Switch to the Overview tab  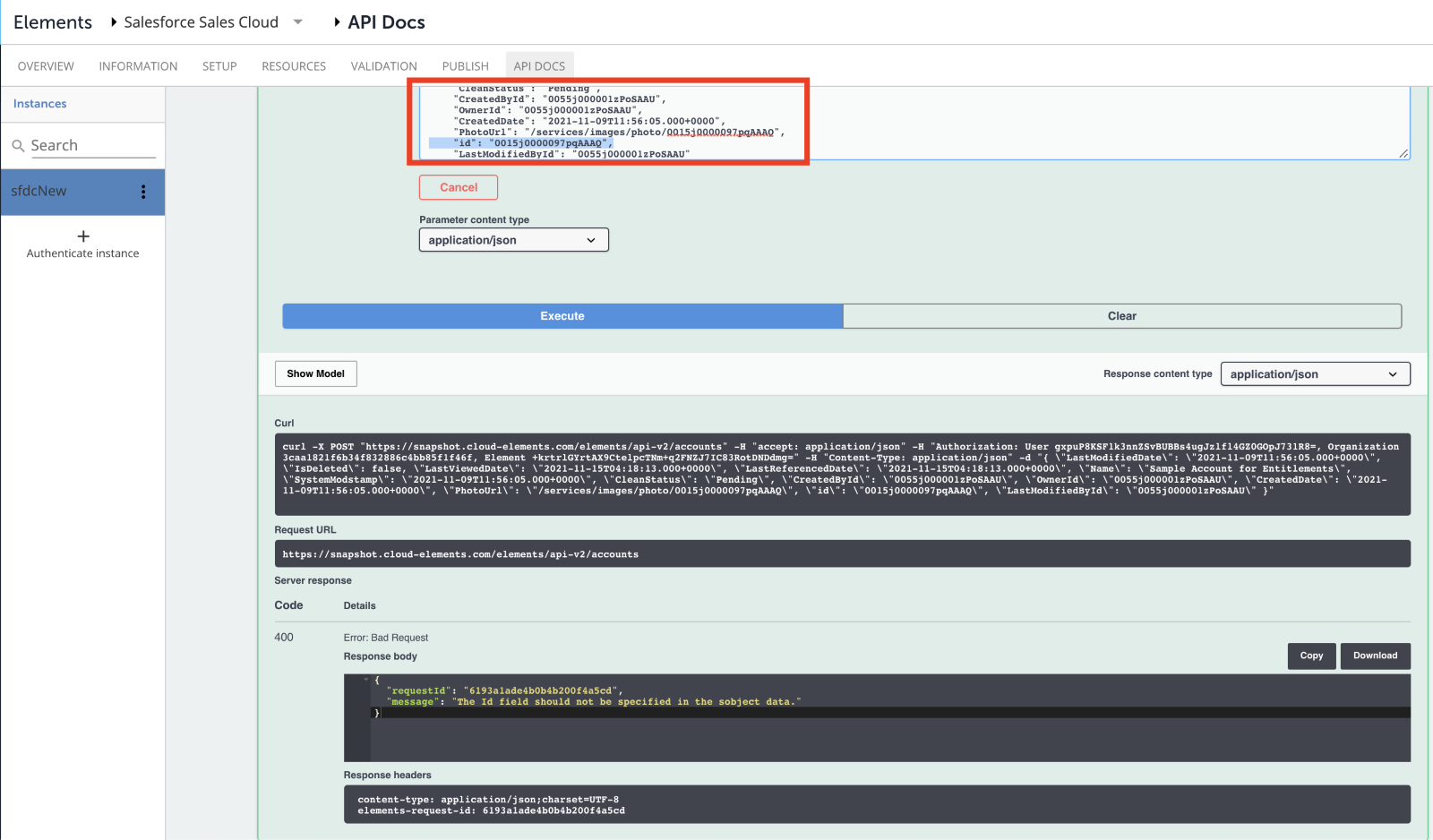coord(46,66)
